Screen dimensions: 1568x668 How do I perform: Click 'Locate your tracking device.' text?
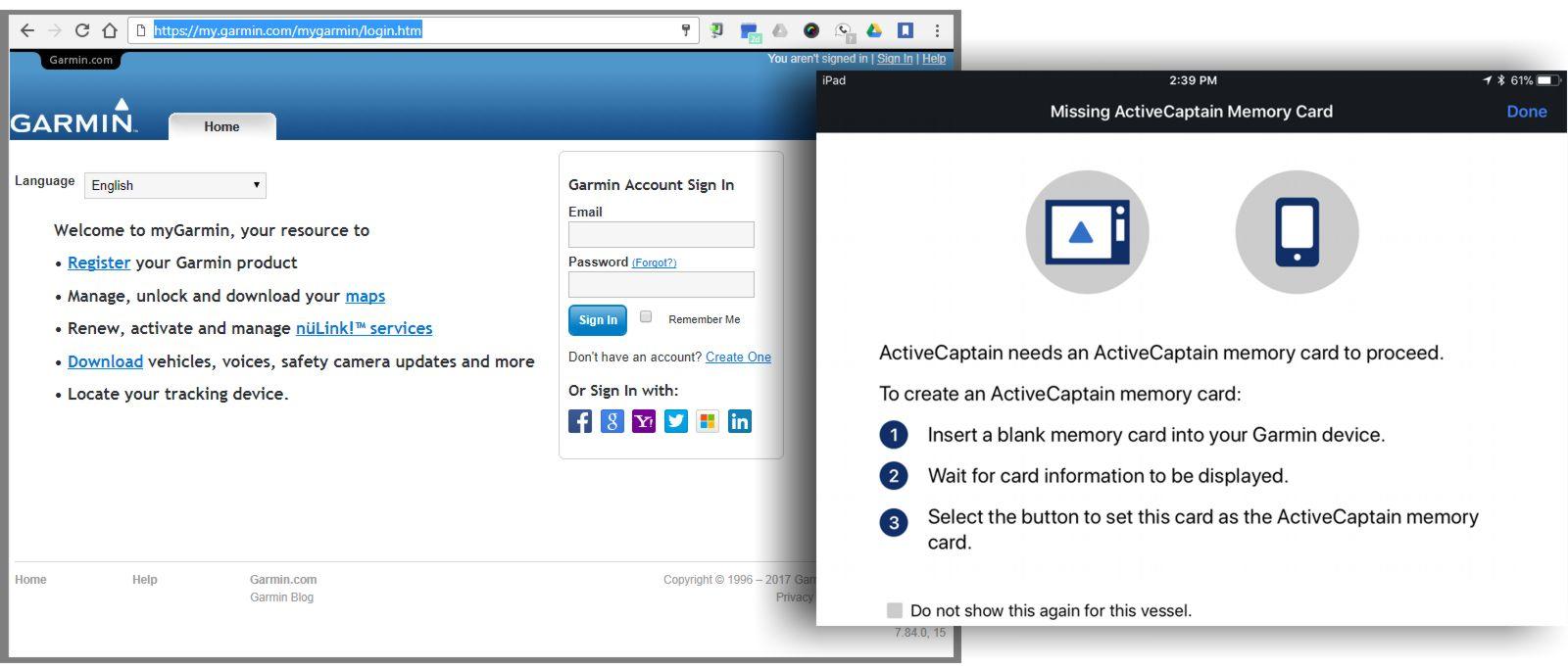[x=177, y=394]
